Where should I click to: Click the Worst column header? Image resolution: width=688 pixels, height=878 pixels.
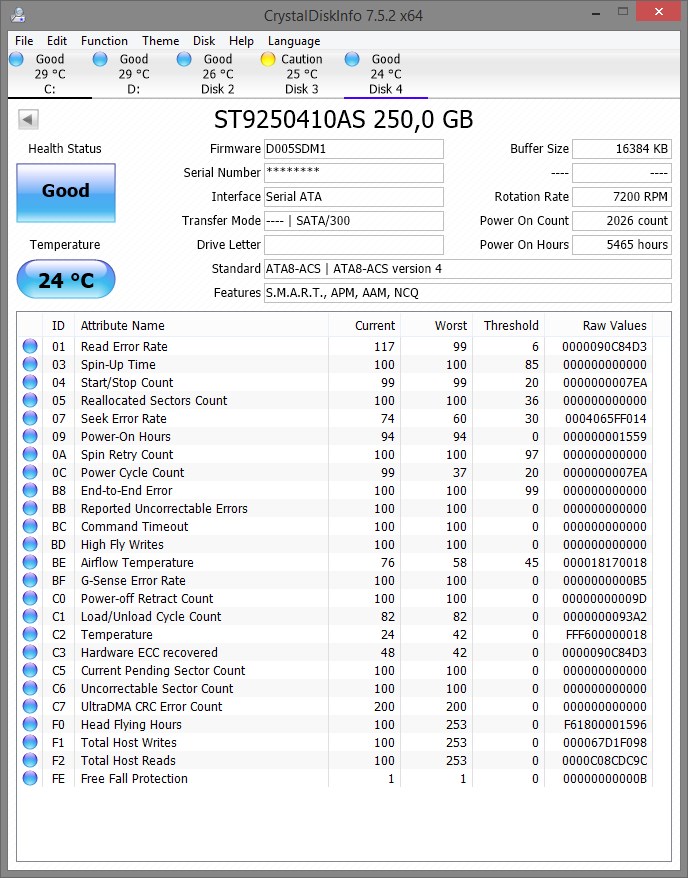[437, 325]
